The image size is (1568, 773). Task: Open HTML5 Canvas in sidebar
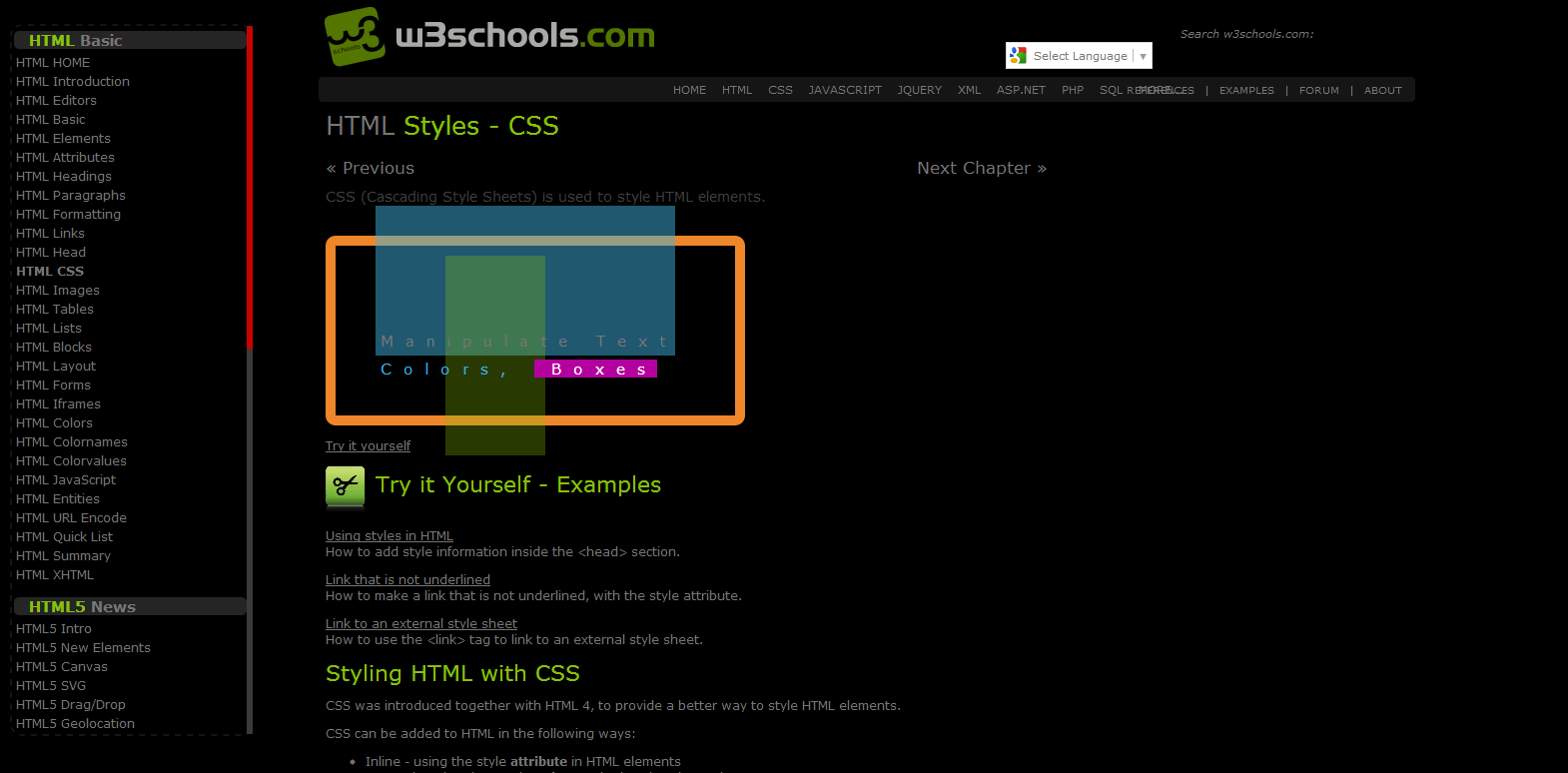(62, 667)
